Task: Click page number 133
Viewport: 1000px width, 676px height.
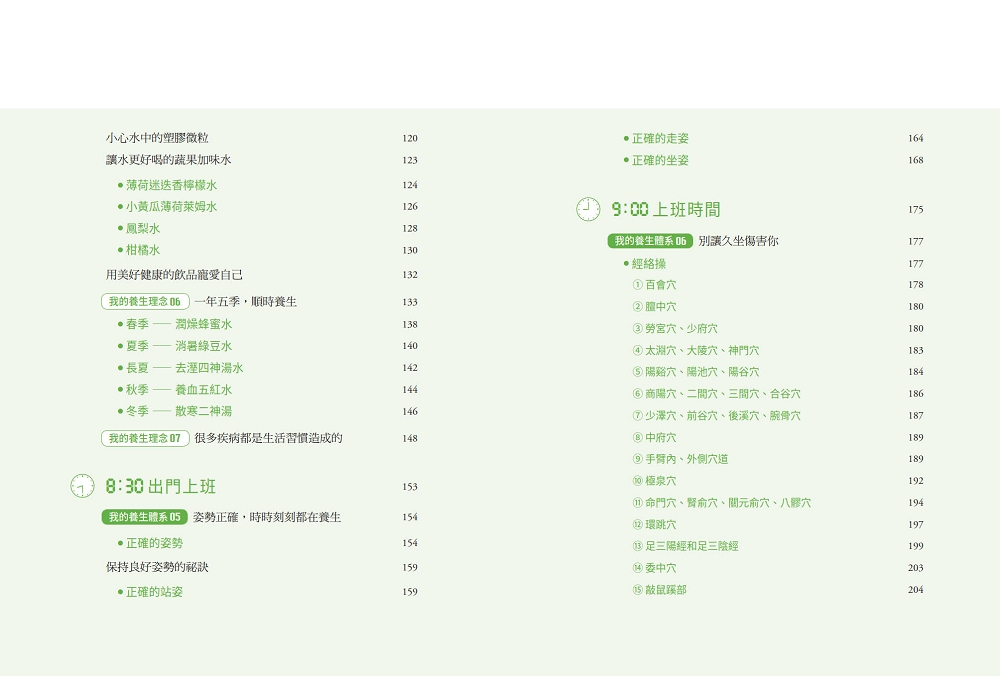Action: pos(410,302)
